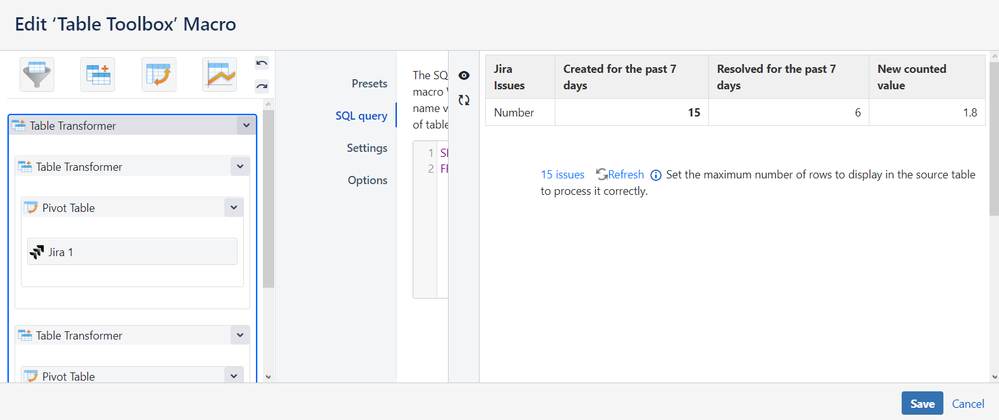Screen dimensions: 999x420
Task: Select the Jira 1 macro item
Action: [x=133, y=252]
